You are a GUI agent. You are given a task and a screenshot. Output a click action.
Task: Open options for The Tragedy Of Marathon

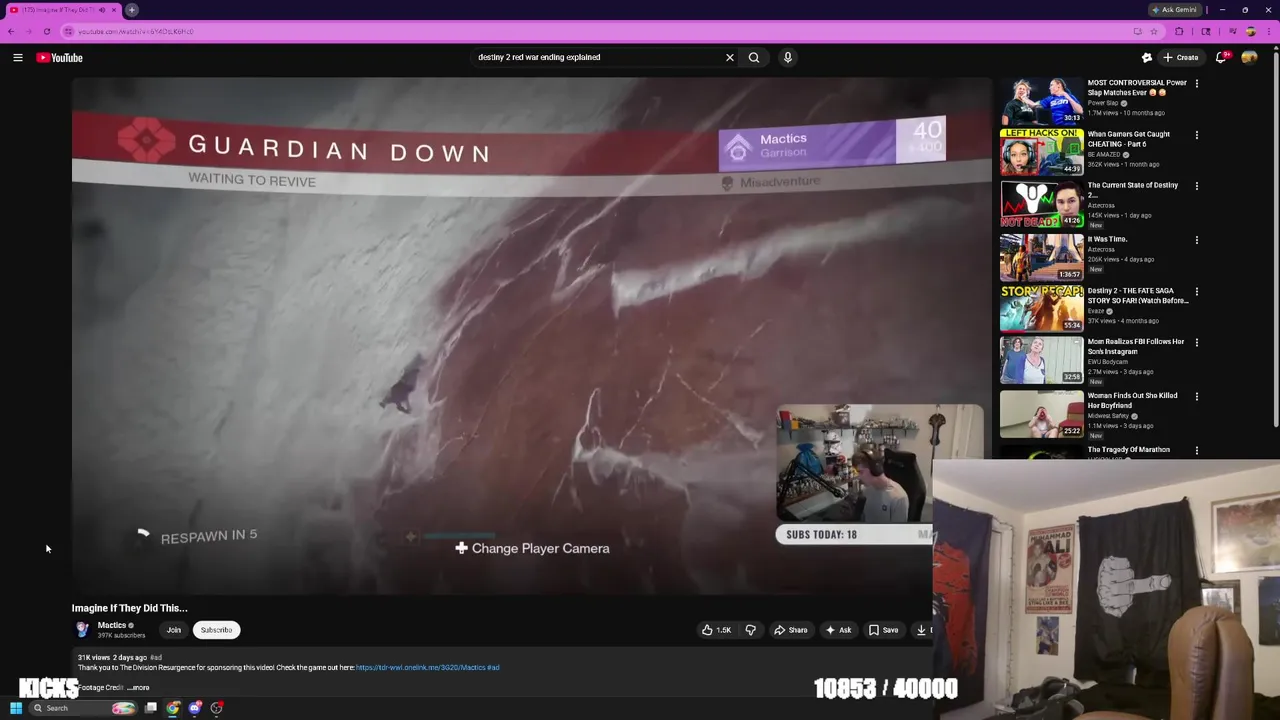[x=1196, y=450]
